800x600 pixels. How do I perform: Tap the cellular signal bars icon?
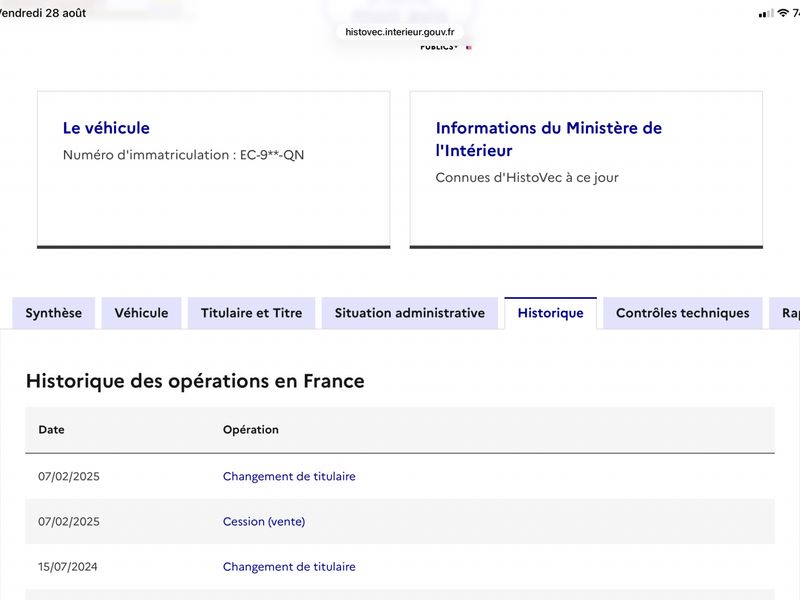click(x=765, y=14)
